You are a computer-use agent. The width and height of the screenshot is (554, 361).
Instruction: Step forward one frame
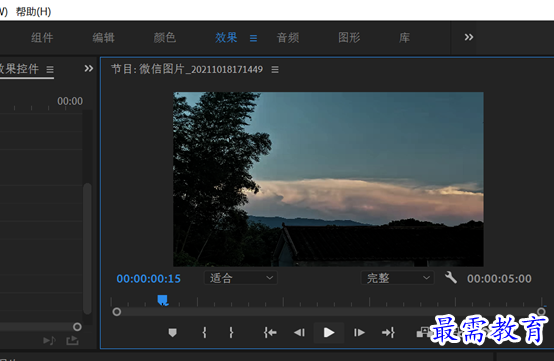click(x=359, y=332)
